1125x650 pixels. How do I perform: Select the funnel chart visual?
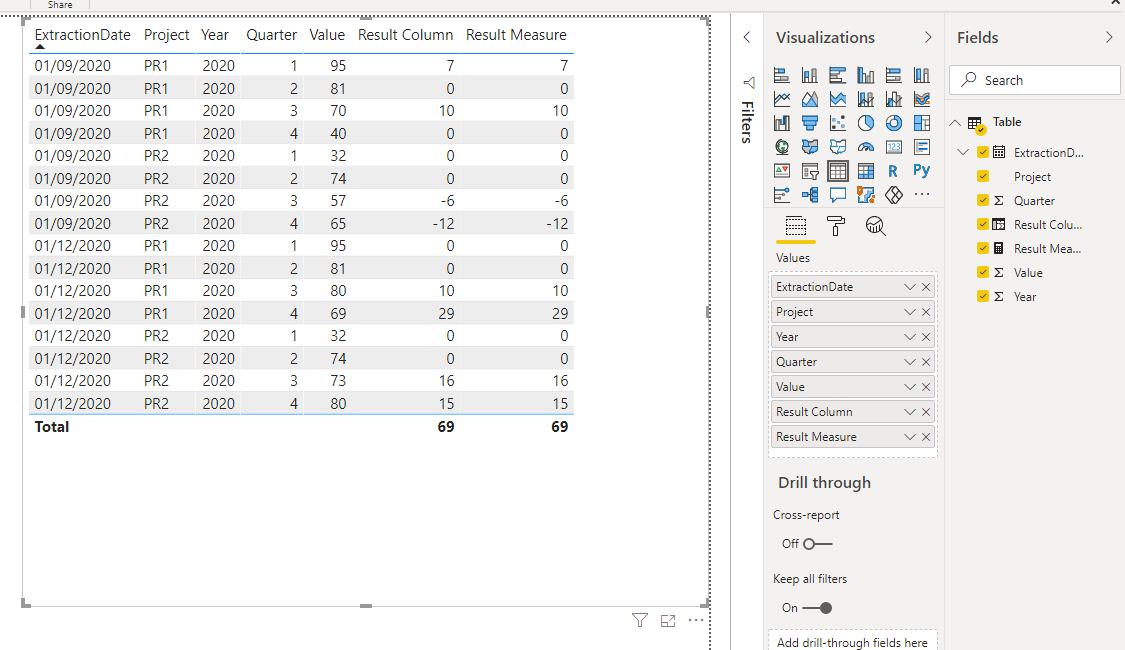[x=810, y=123]
